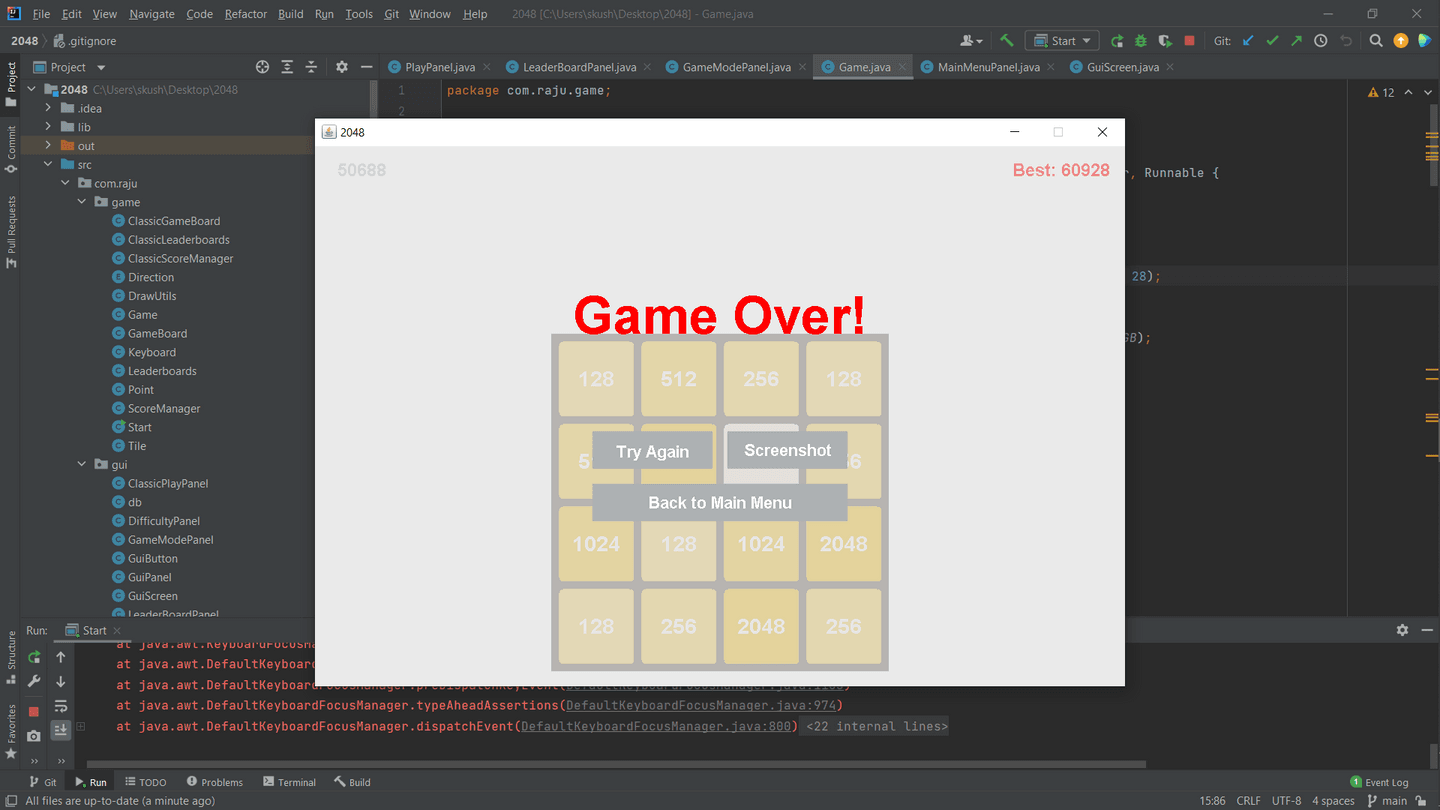This screenshot has width=1440, height=810.
Task: Click DefaultKeyboardFocusManager.java:974 link in console
Action: pyautogui.click(x=703, y=706)
